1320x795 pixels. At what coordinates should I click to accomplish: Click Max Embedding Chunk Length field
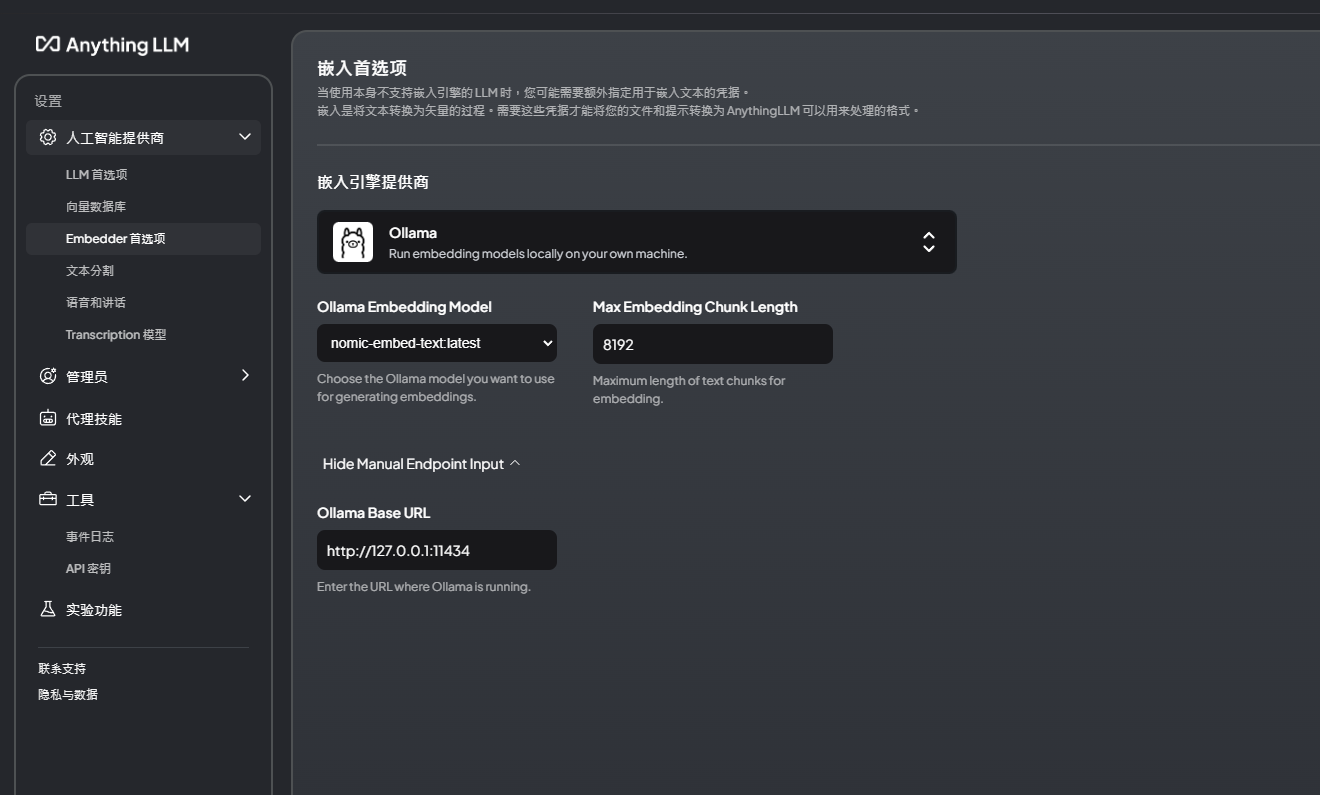tap(713, 344)
